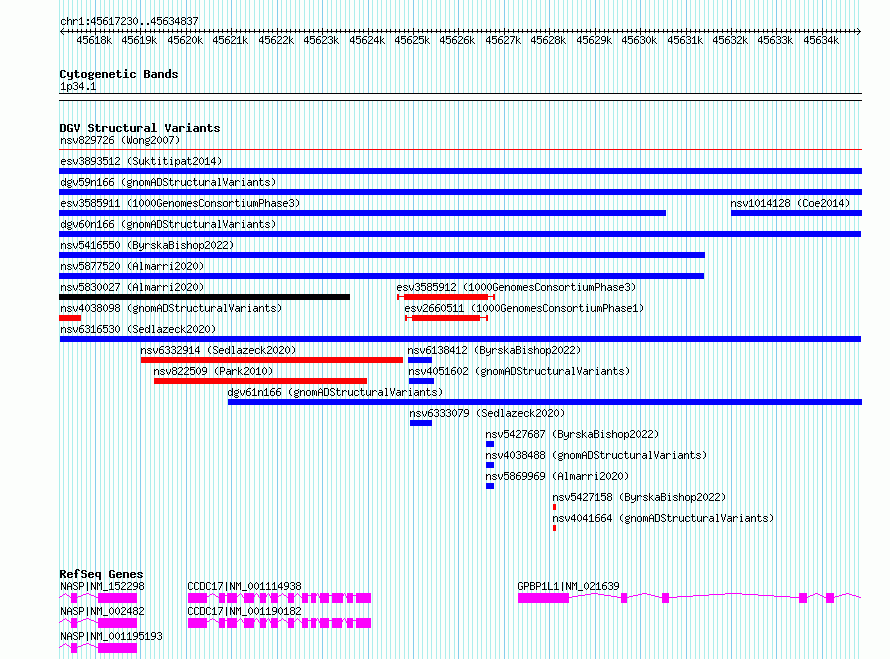Click nsv822509 (Park2010) label
This screenshot has height=659, width=890.
[x=213, y=371]
